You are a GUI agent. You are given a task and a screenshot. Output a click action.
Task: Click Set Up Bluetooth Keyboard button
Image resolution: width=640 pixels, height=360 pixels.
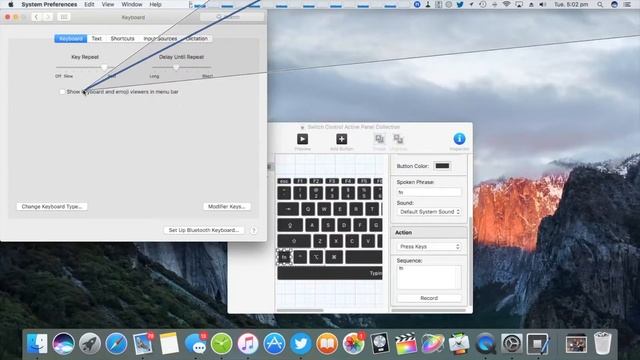(x=204, y=230)
